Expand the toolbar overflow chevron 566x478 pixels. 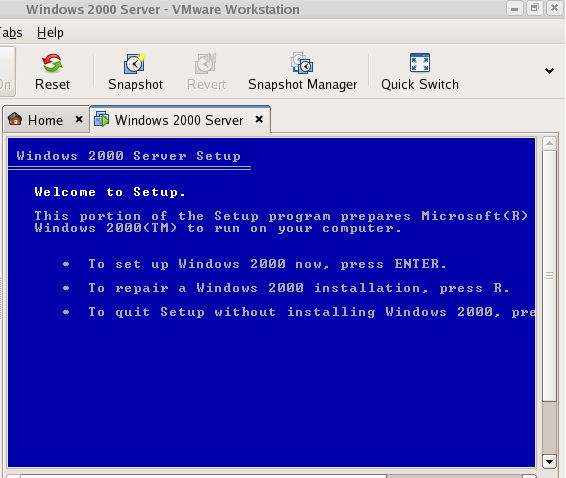(549, 71)
